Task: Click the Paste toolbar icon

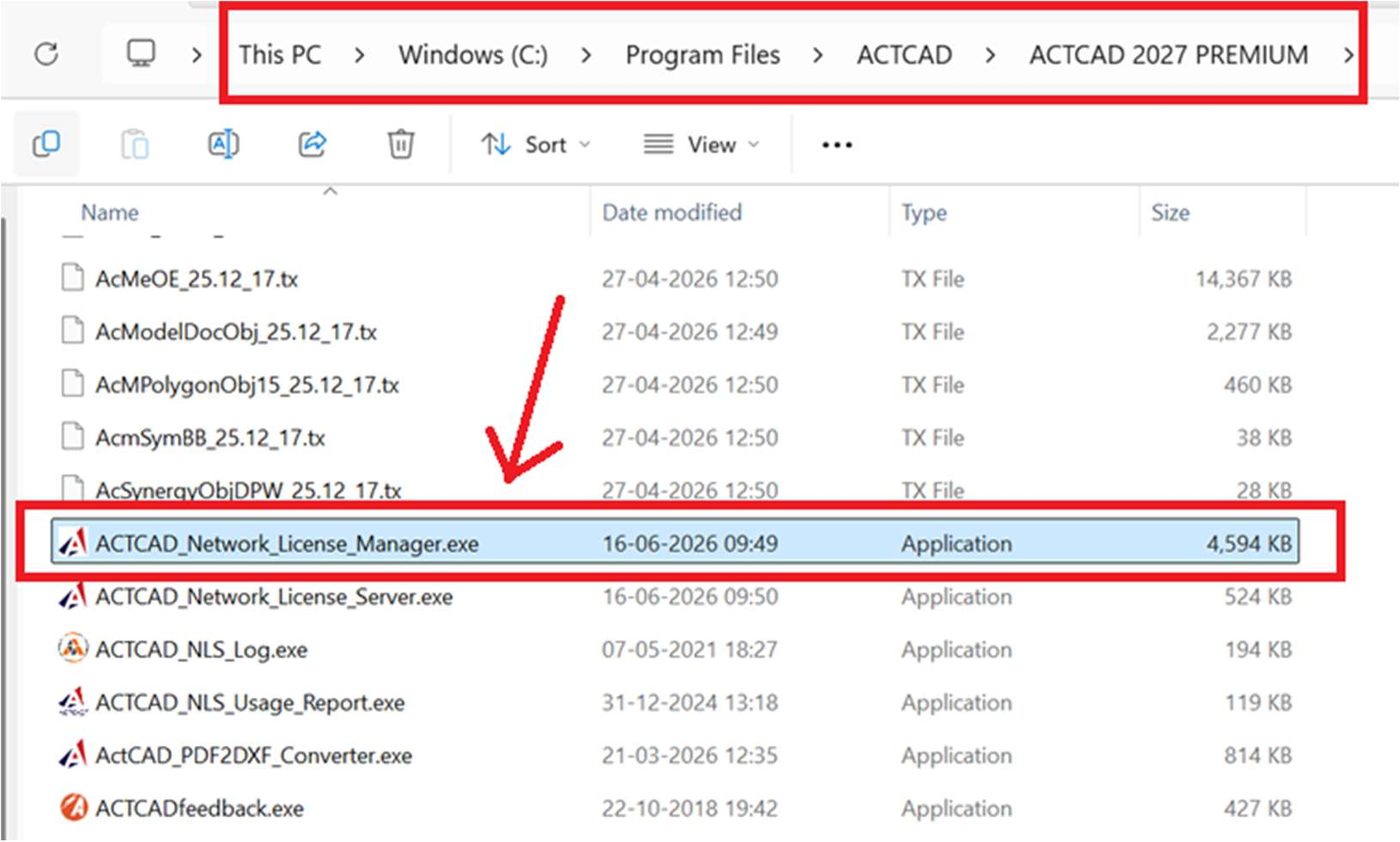Action: 135,145
